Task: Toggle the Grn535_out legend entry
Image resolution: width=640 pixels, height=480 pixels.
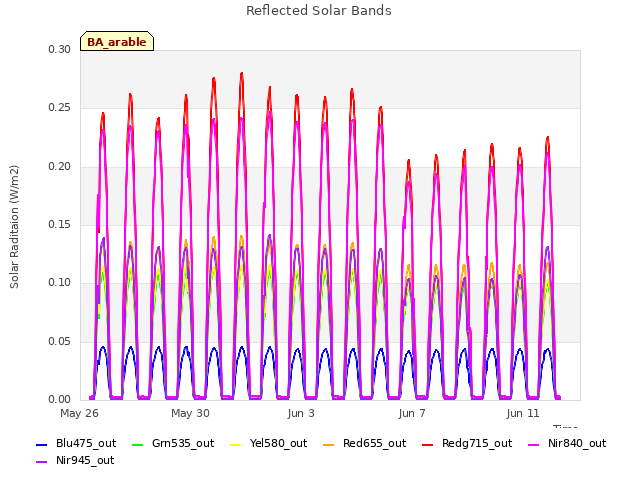Action: coord(173,444)
